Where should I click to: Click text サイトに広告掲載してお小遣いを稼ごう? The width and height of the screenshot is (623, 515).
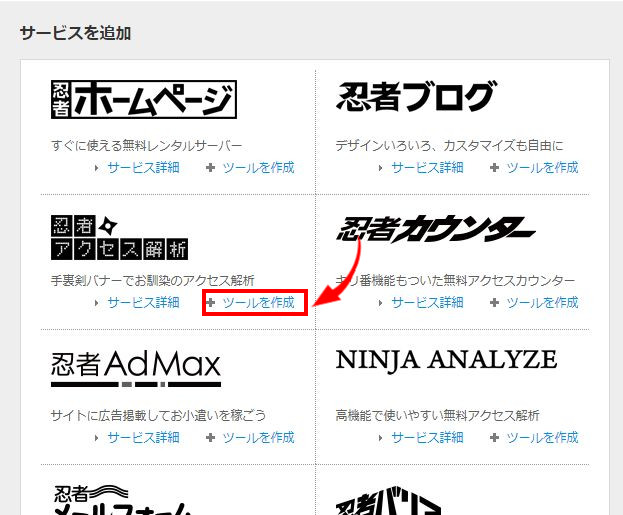159,416
